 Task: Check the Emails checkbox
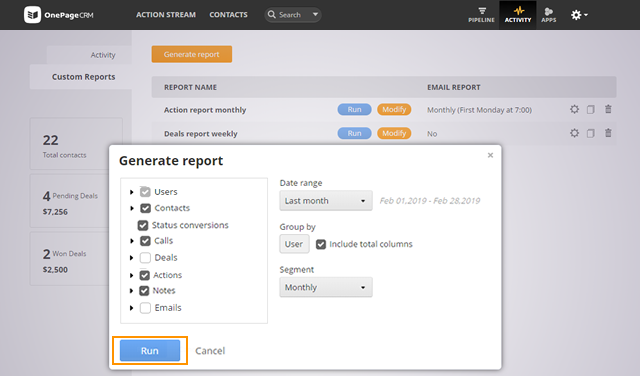(145, 308)
